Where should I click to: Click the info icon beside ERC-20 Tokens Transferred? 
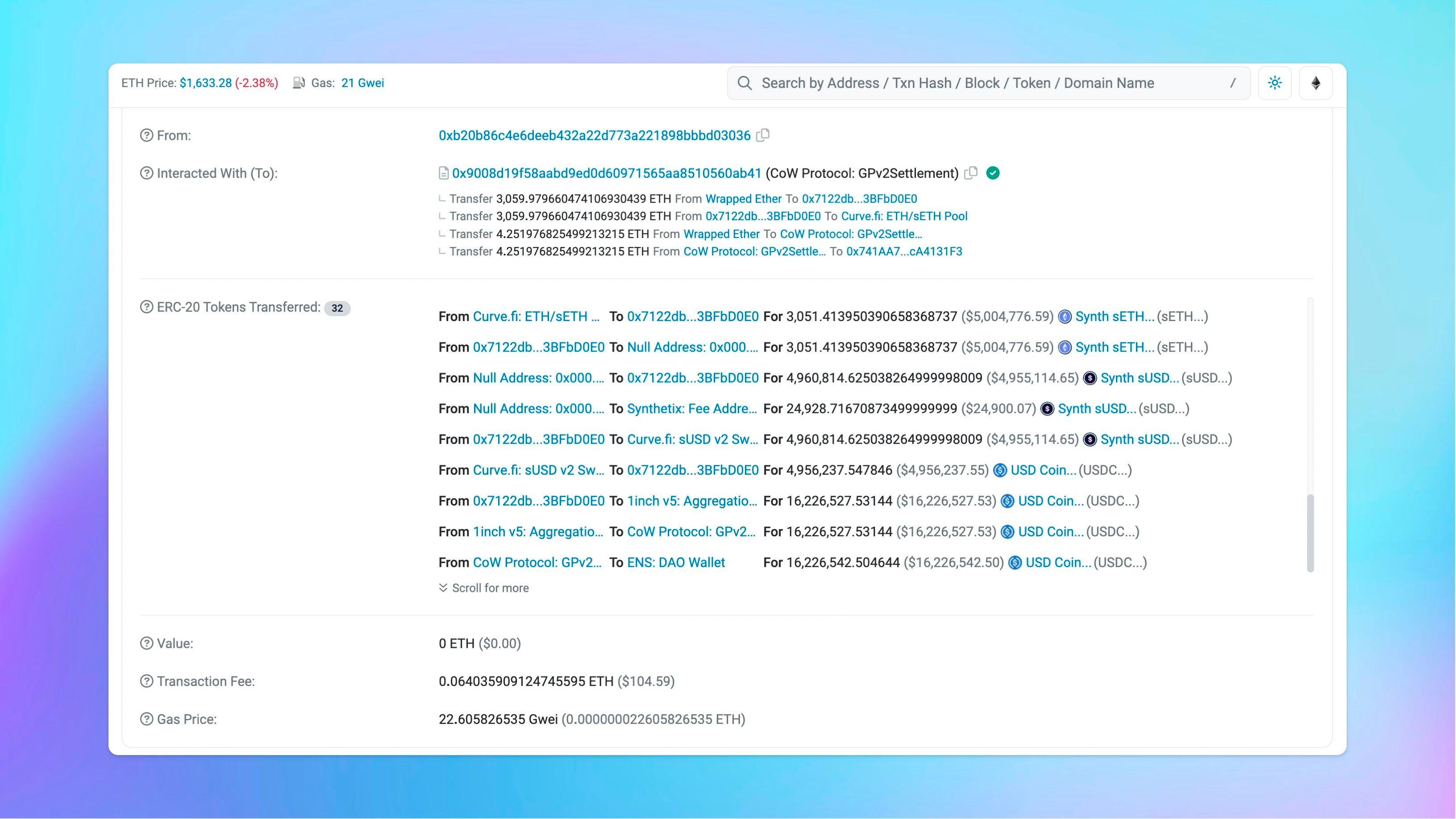pyautogui.click(x=146, y=307)
